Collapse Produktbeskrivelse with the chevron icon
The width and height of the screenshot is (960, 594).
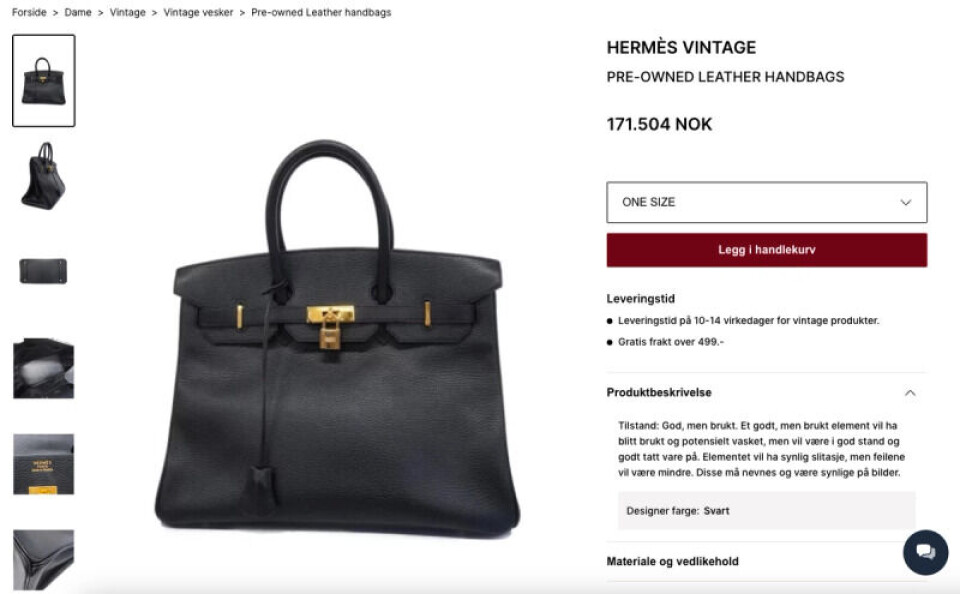pyautogui.click(x=910, y=393)
